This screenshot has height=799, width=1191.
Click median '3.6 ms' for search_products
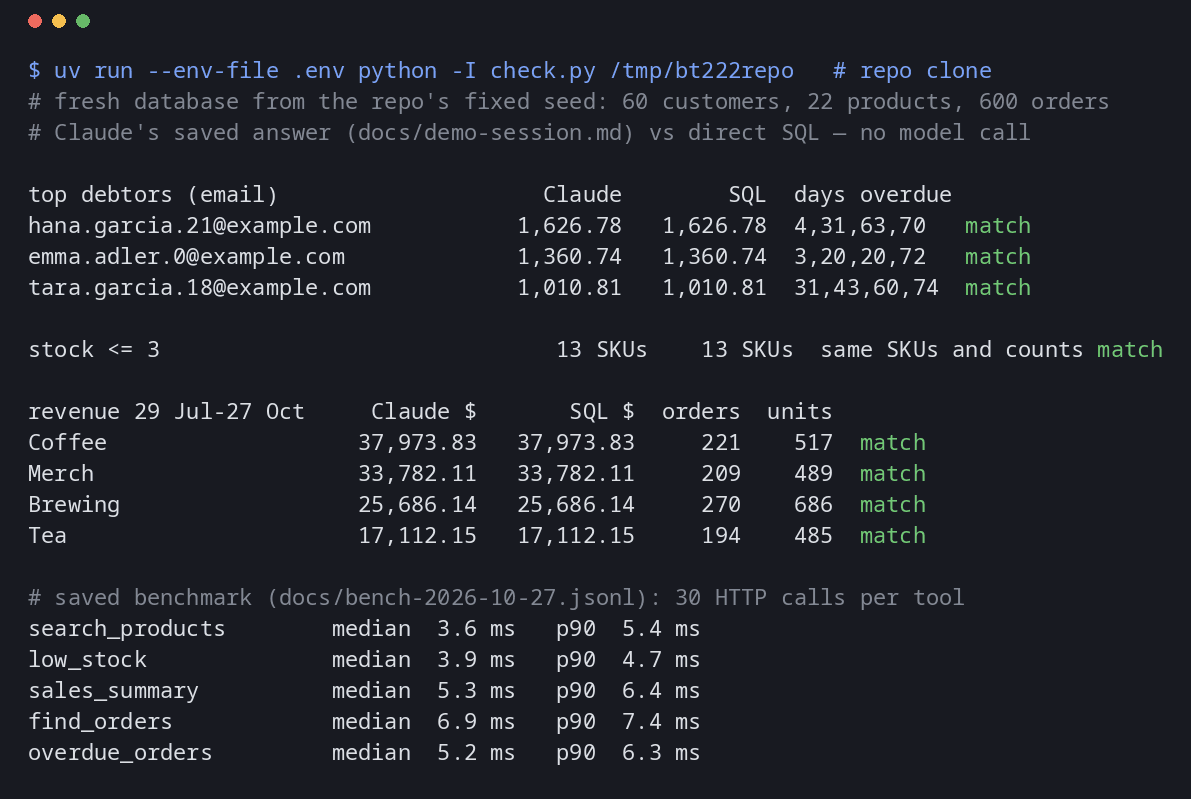(x=476, y=630)
